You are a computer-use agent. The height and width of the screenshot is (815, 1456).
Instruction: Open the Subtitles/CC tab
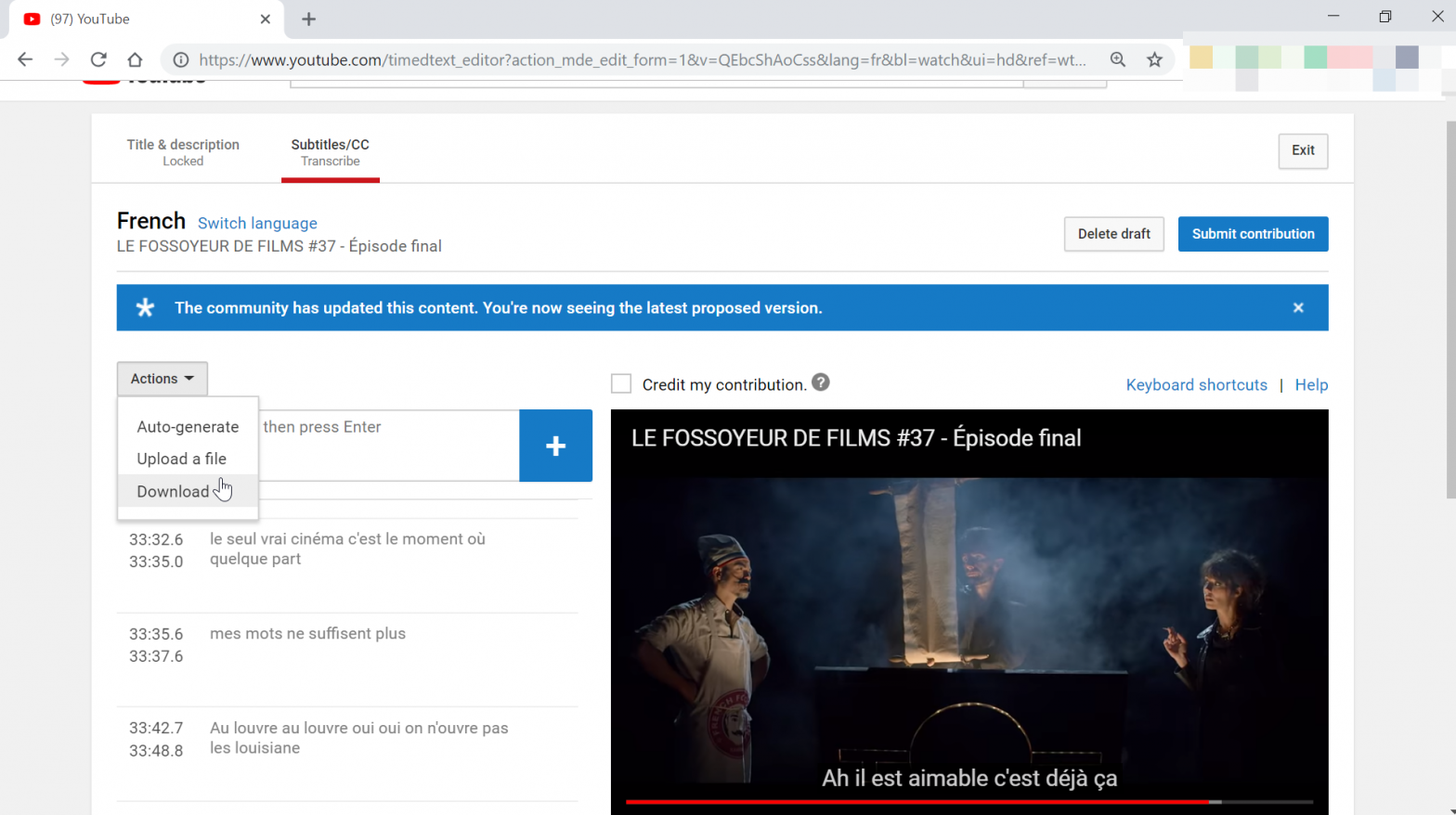pos(331,152)
